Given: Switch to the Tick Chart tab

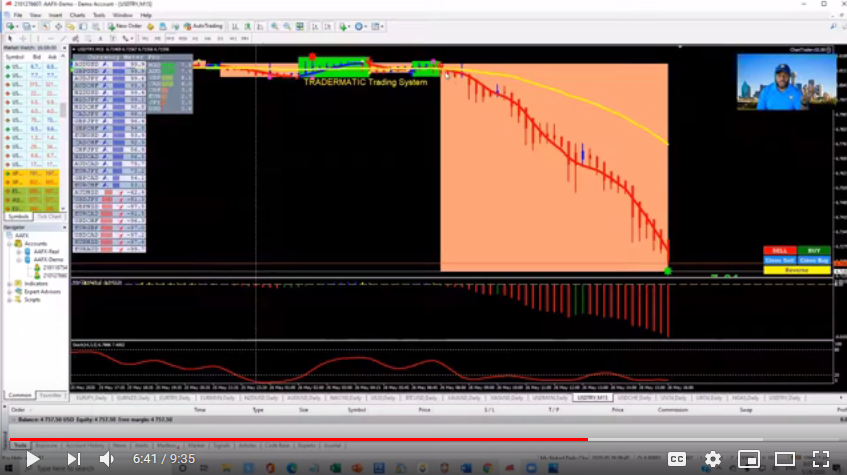Looking at the screenshot, I should 49,216.
